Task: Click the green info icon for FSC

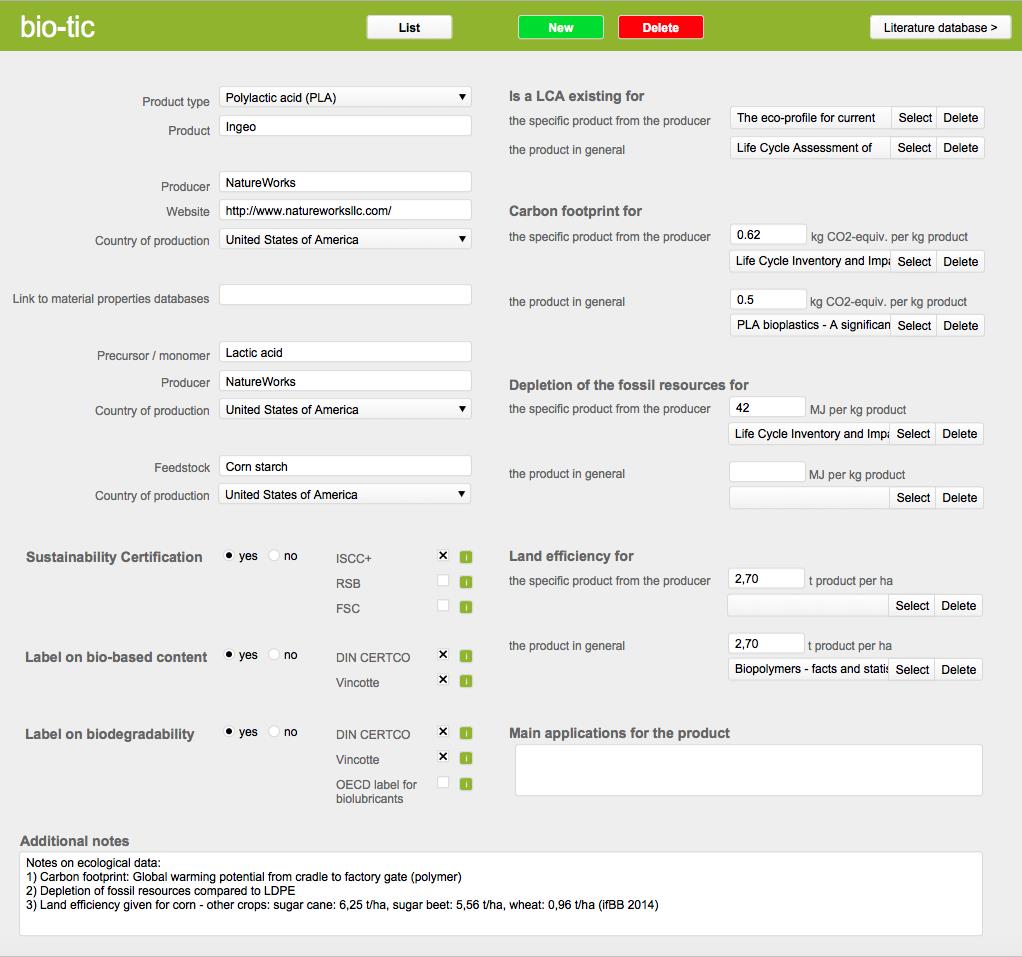Action: click(x=466, y=607)
